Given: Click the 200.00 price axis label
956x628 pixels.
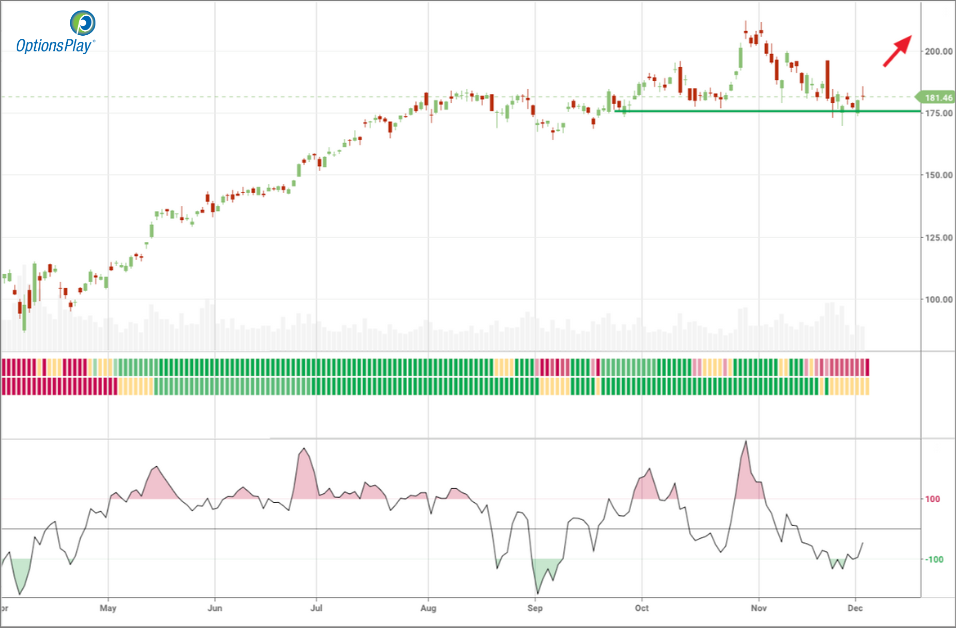Looking at the screenshot, I should [938, 51].
